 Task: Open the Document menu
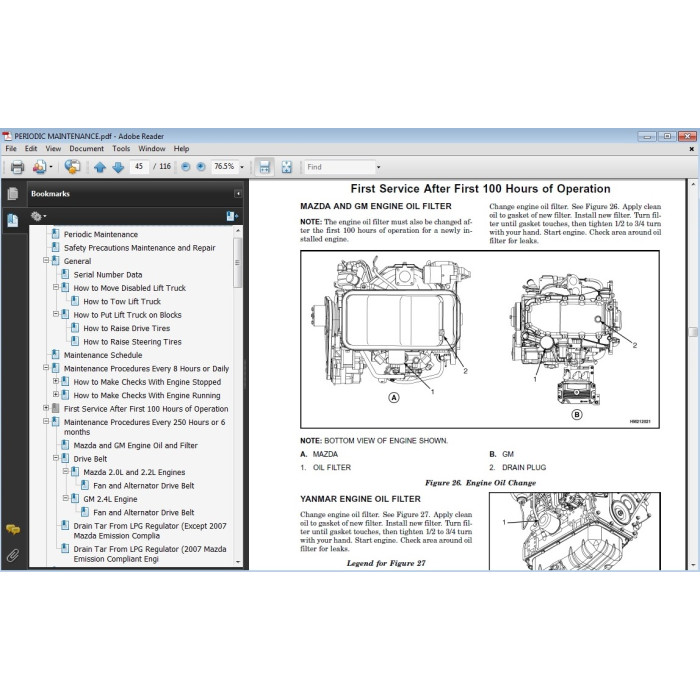click(87, 149)
